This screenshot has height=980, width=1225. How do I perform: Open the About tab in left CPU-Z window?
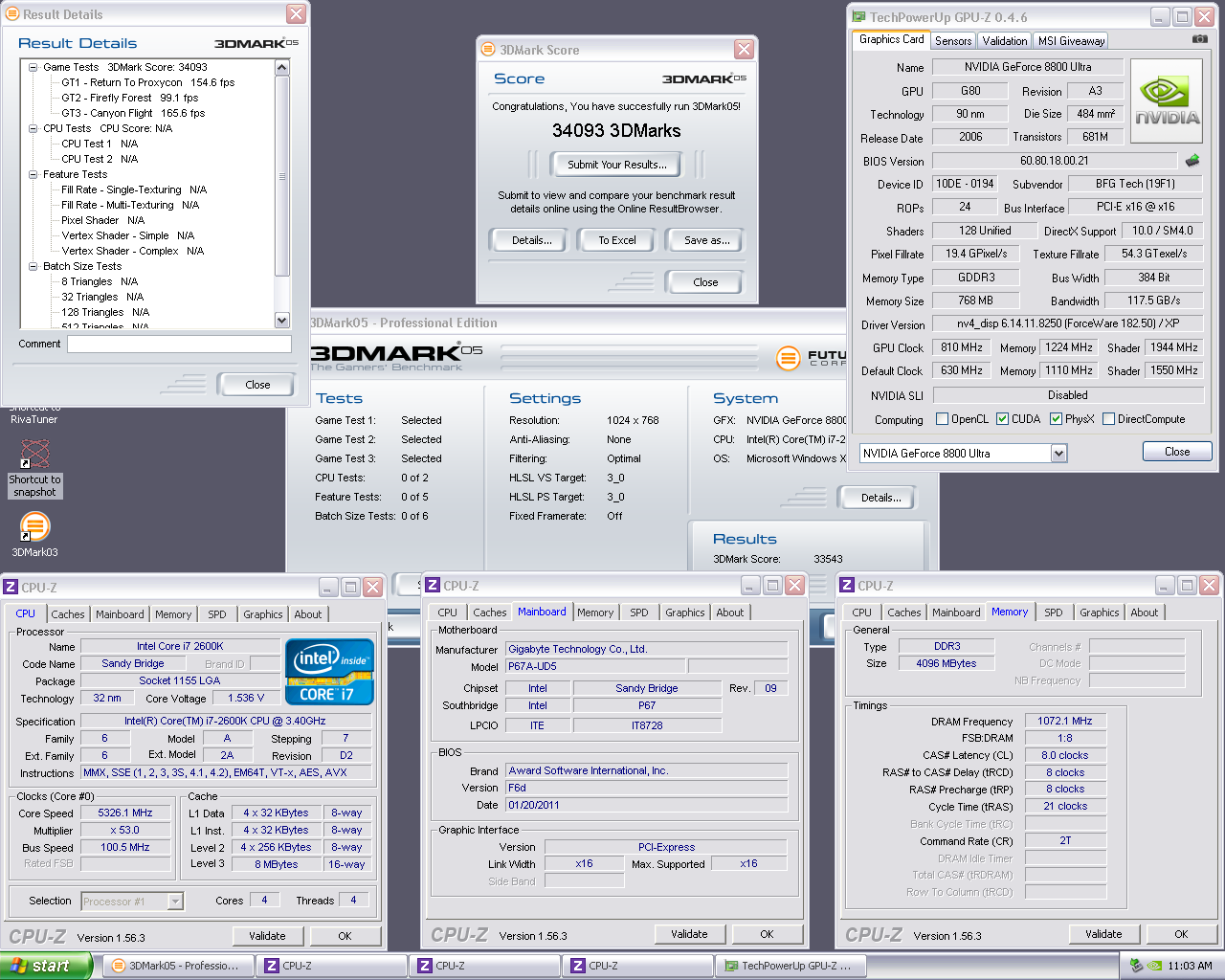(307, 614)
